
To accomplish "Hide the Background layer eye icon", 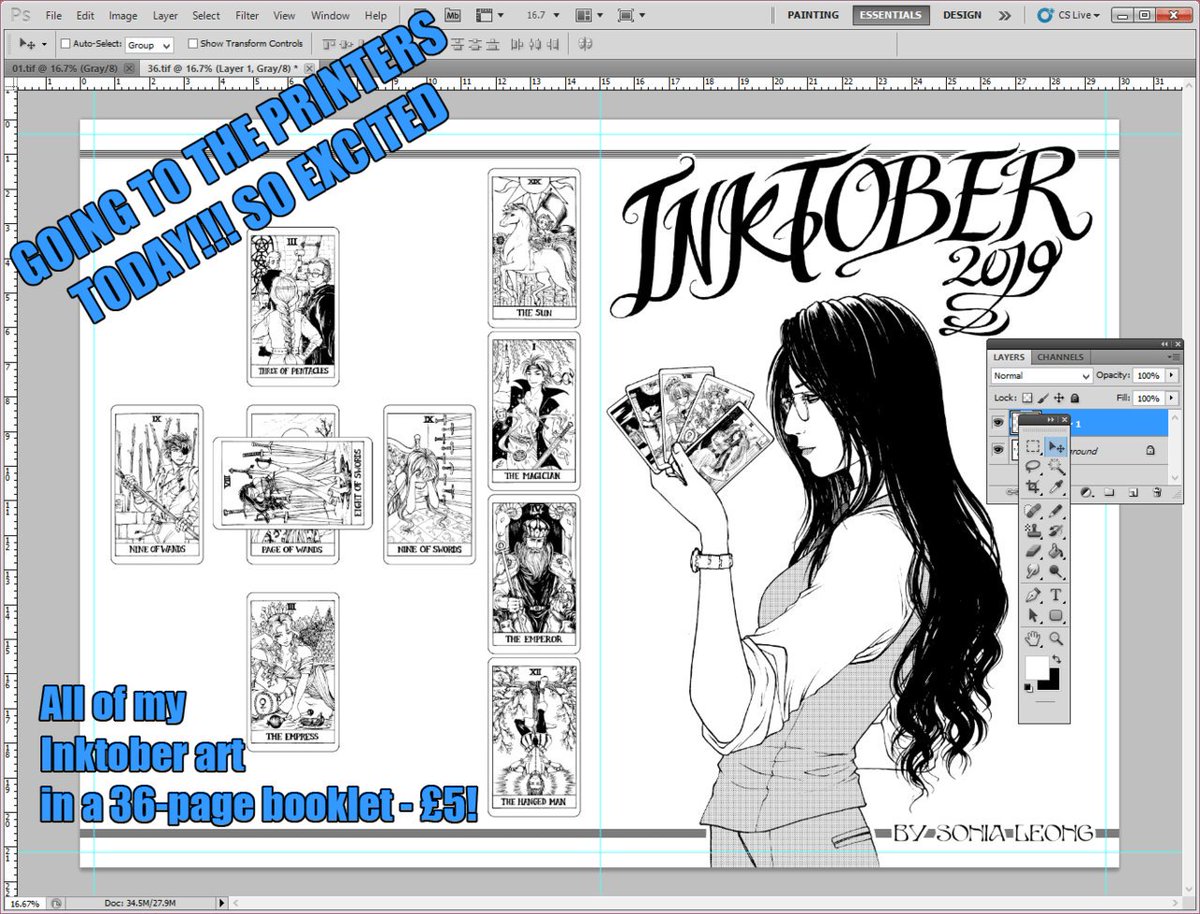I will click(x=997, y=448).
